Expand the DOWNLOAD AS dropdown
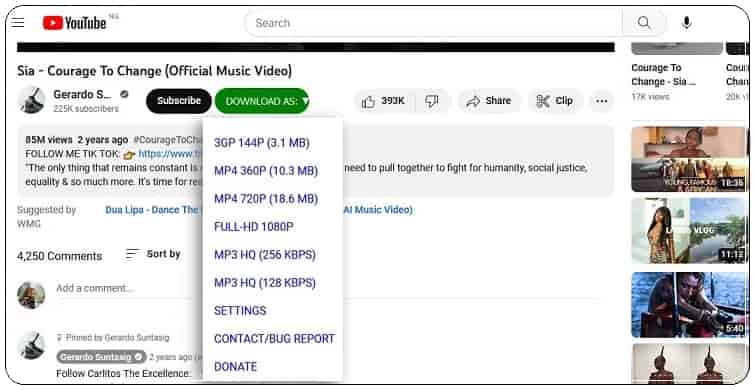 pos(262,101)
